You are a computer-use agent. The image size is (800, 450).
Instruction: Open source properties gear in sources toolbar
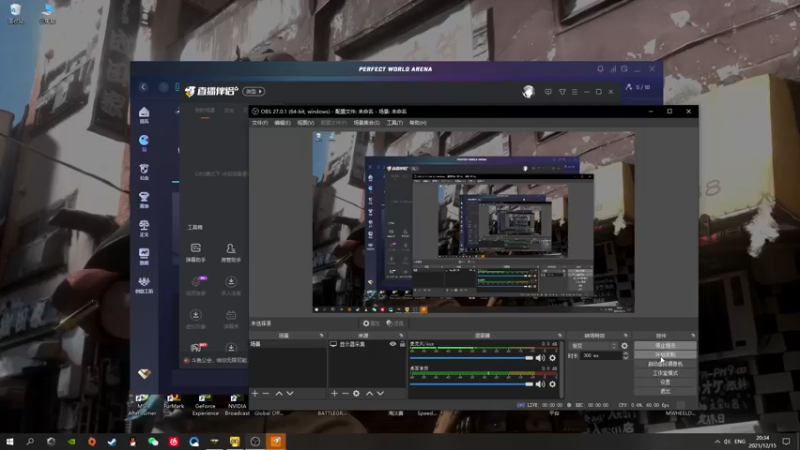[x=356, y=393]
